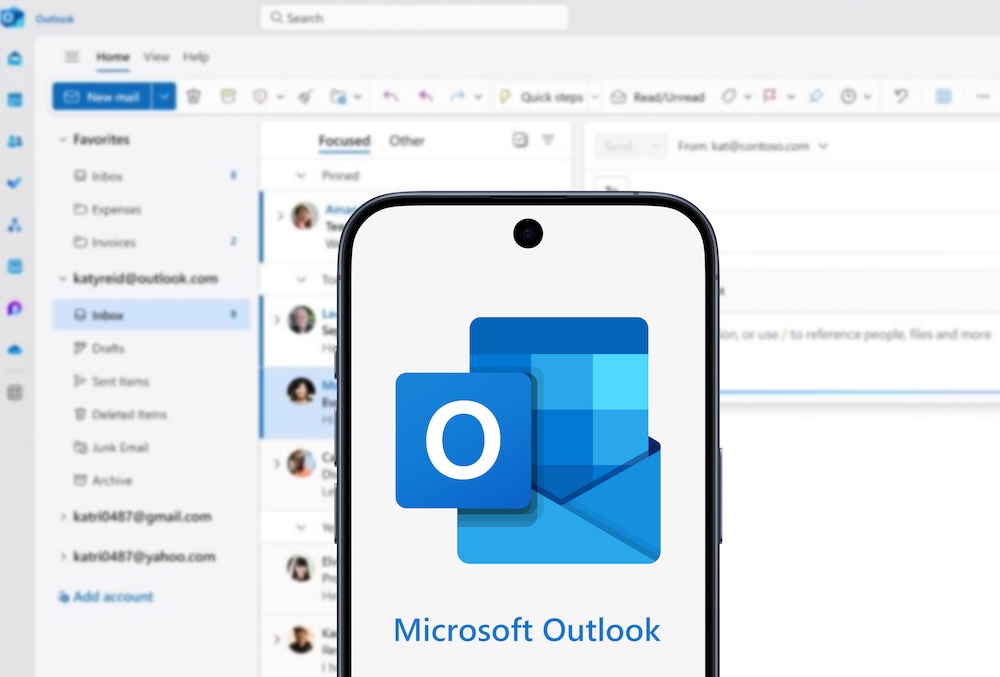
Task: Open the People icon in the left rail
Action: click(x=15, y=142)
